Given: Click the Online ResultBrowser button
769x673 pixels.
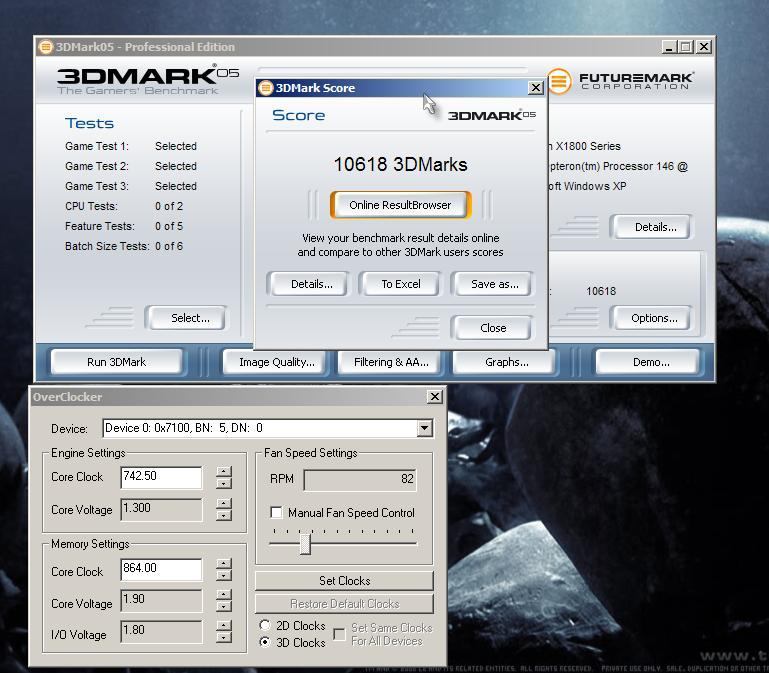Looking at the screenshot, I should tap(400, 205).
